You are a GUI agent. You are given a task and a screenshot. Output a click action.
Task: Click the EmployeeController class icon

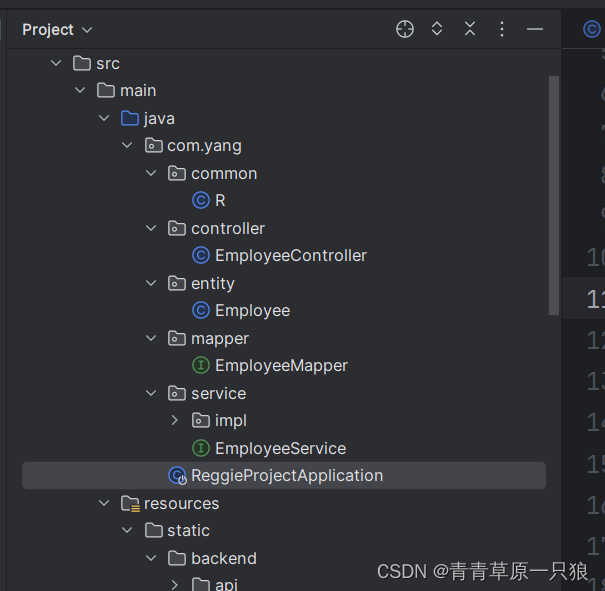201,255
